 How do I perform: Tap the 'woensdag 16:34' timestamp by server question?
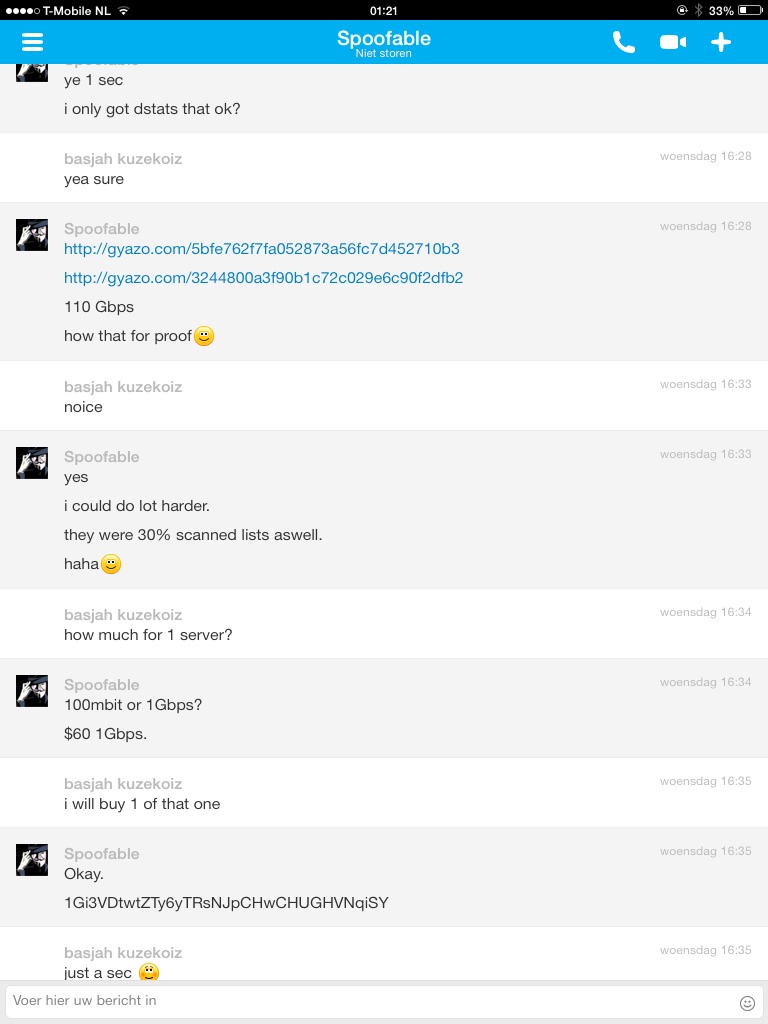tap(705, 612)
